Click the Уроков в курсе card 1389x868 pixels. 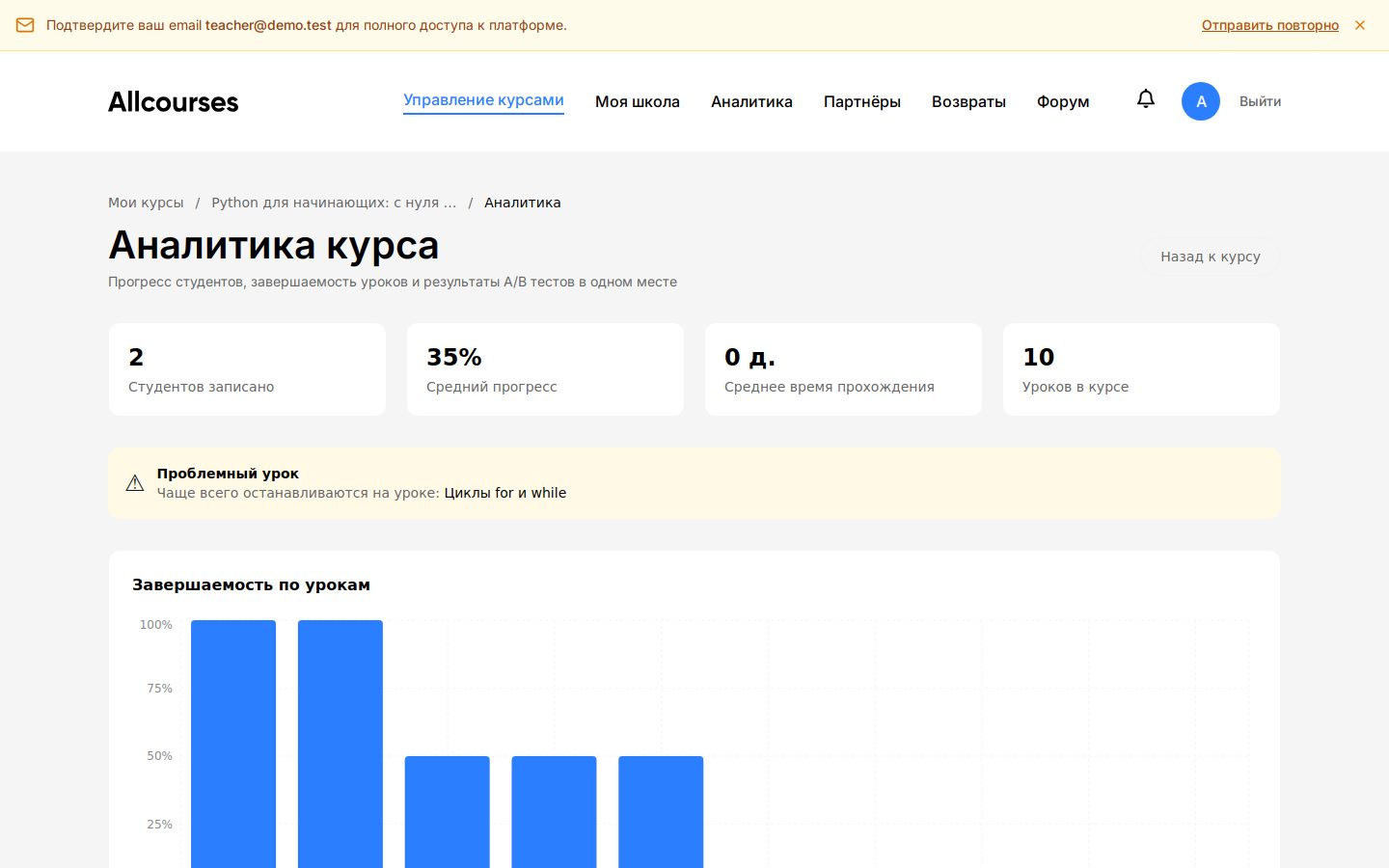[1141, 369]
